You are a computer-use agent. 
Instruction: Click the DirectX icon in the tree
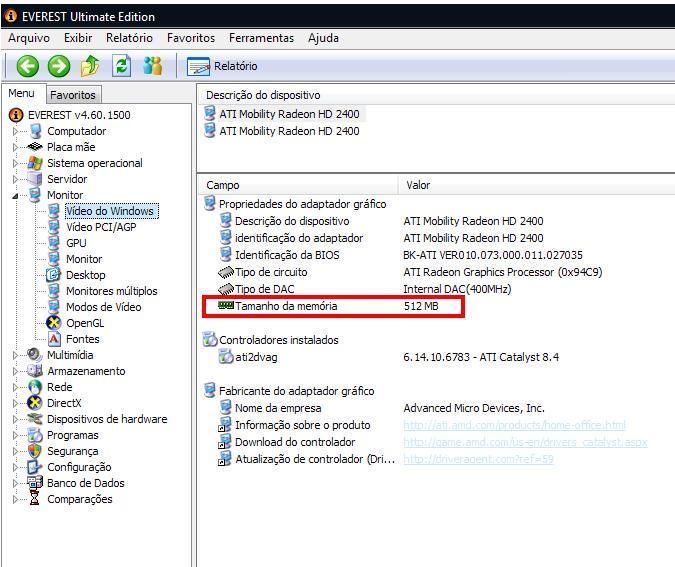[x=34, y=403]
